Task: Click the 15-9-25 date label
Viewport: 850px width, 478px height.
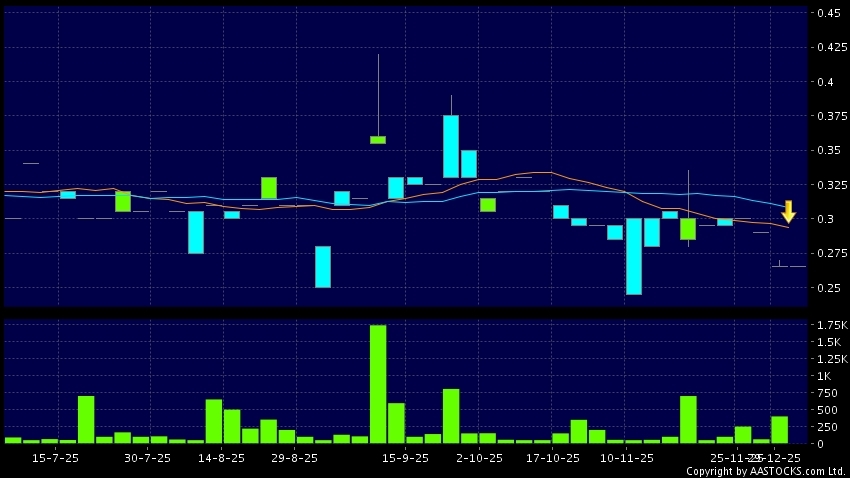Action: coord(405,457)
